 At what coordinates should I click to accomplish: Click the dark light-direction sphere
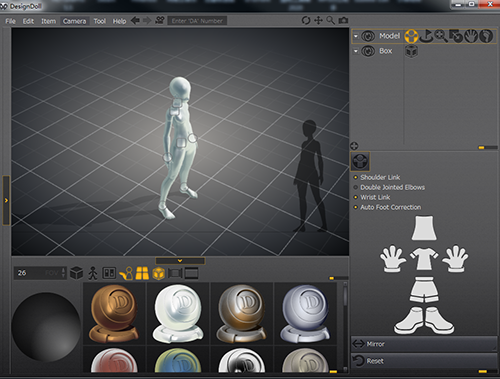coord(46,327)
